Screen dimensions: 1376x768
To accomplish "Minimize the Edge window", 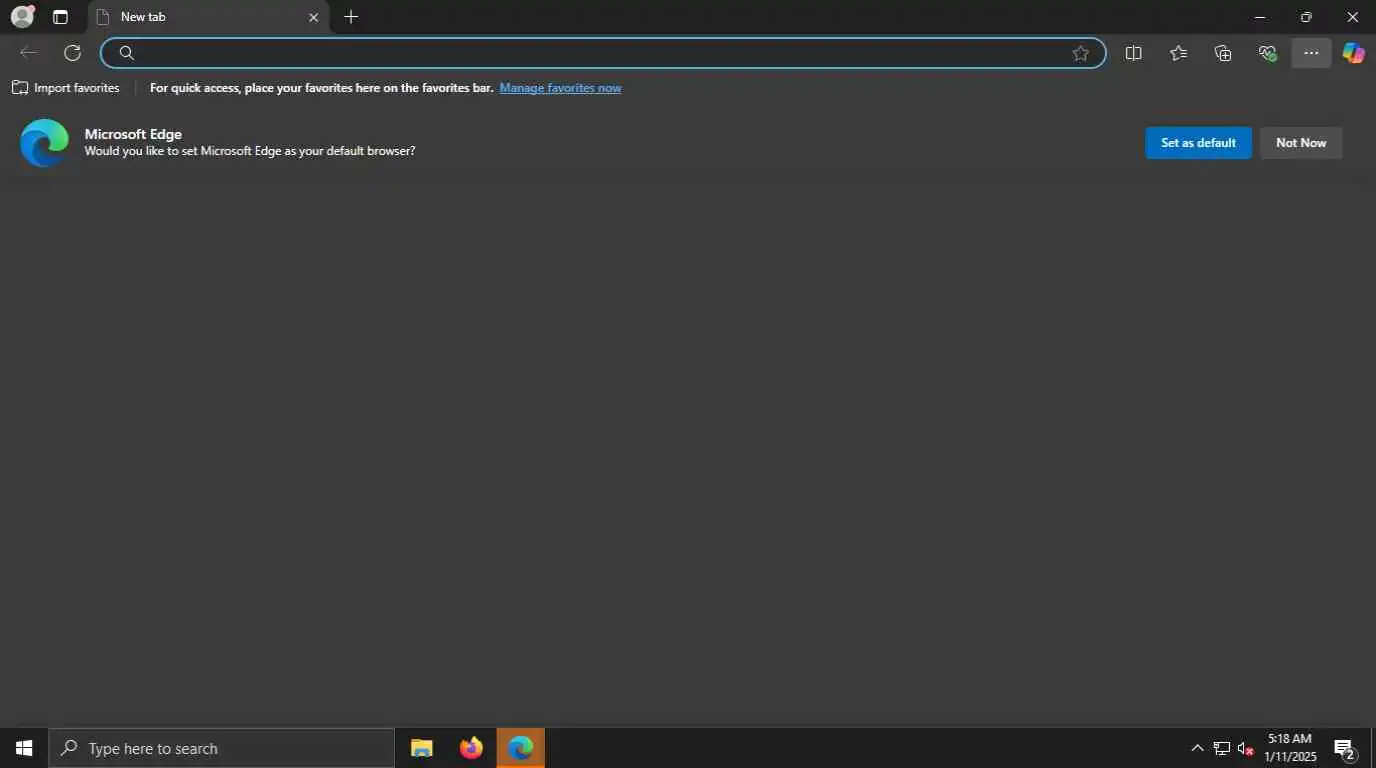I will coord(1260,17).
